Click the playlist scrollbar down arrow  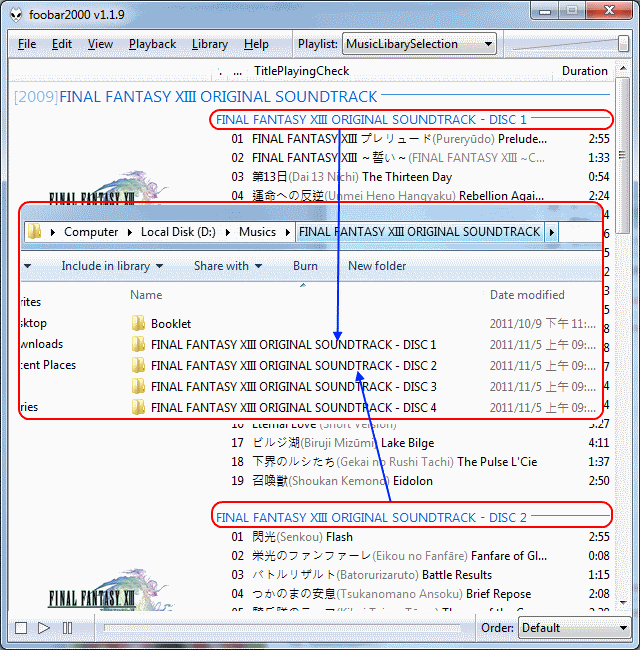click(623, 602)
